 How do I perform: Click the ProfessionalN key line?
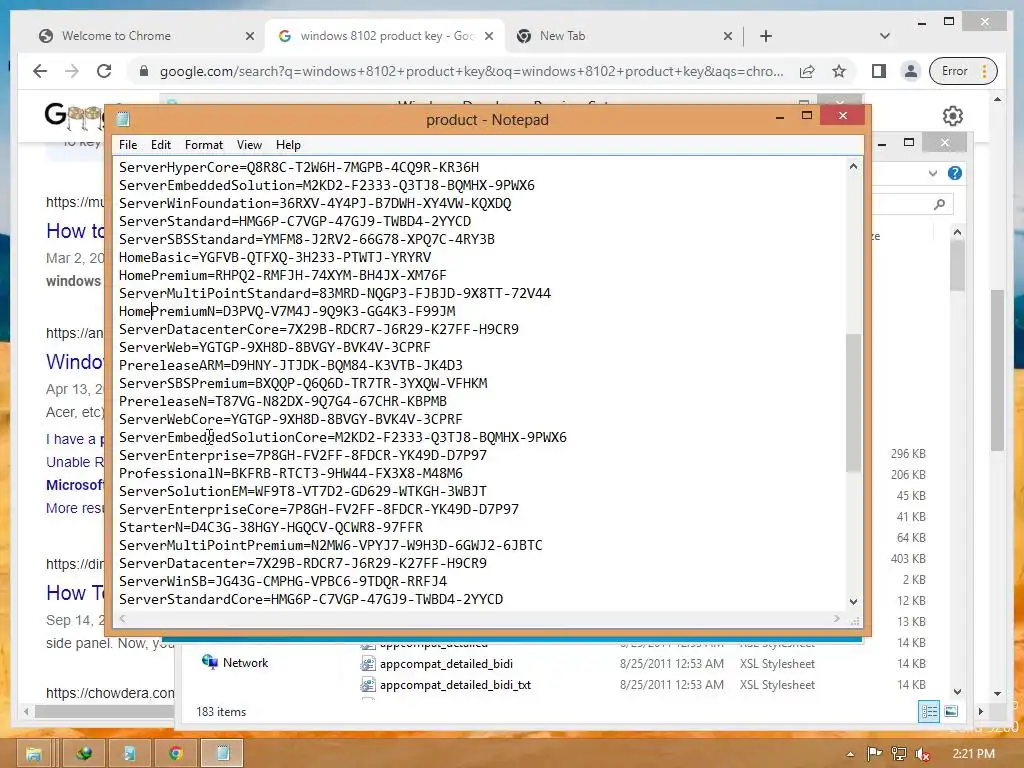coord(291,473)
